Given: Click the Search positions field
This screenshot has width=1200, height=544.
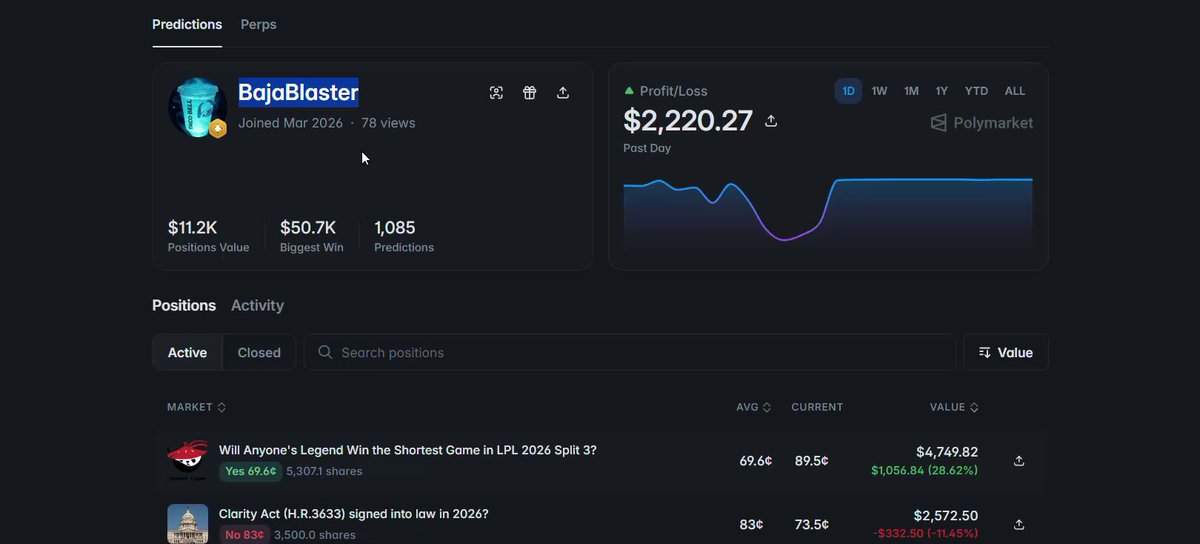Looking at the screenshot, I should (630, 352).
